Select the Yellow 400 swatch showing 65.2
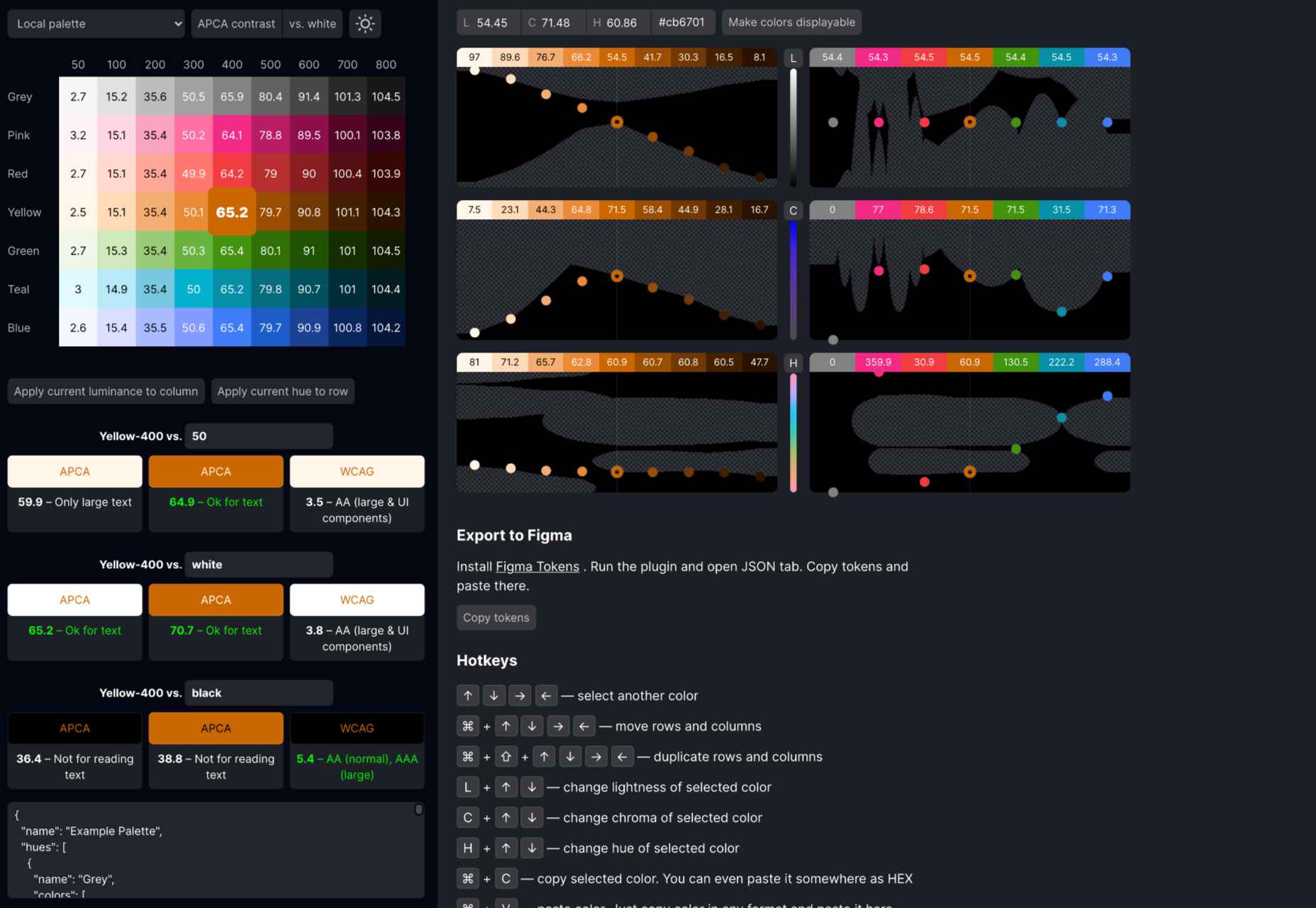1316x908 pixels. coord(232,212)
